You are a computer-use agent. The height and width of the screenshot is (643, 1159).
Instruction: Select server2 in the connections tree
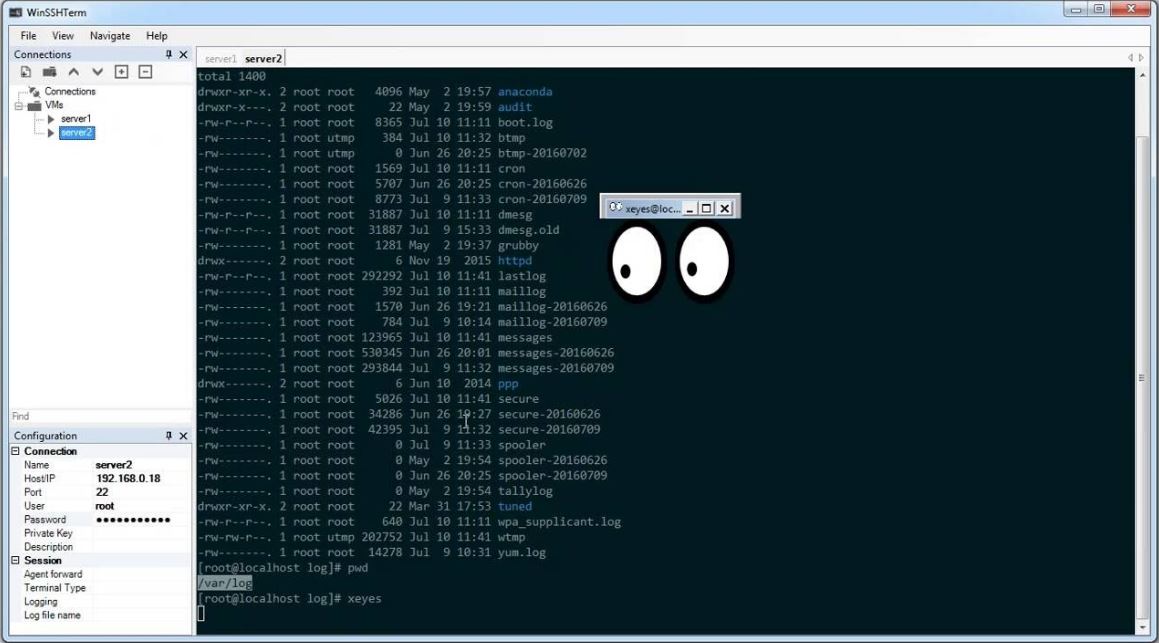point(76,133)
